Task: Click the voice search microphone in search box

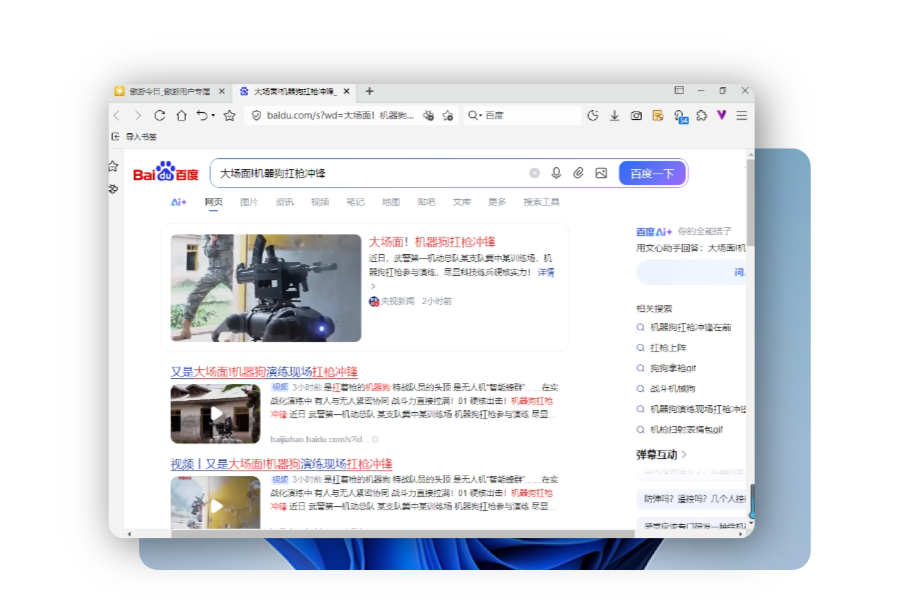Action: [557, 174]
